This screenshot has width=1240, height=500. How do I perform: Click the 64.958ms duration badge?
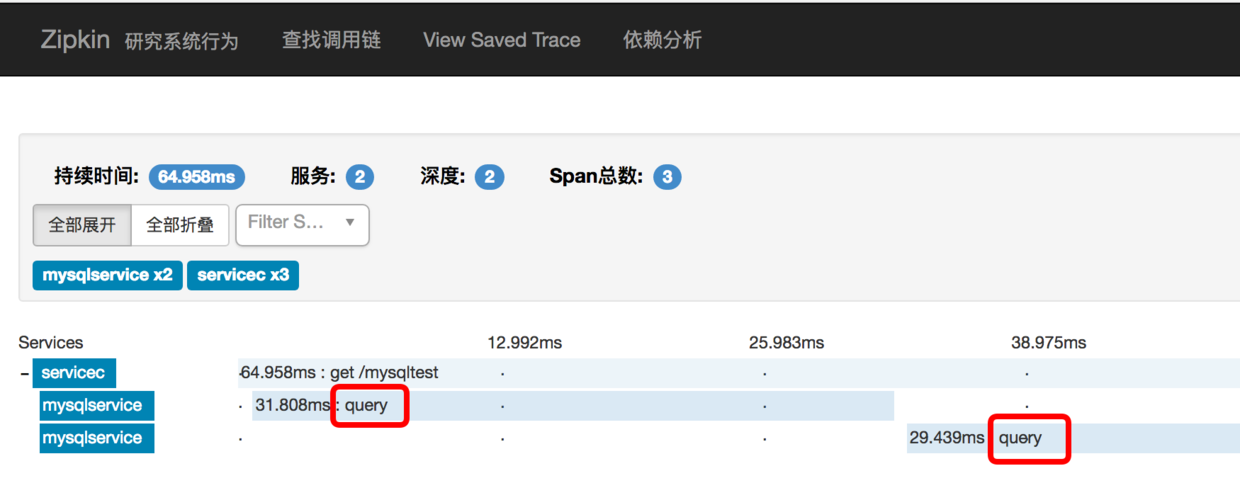197,177
